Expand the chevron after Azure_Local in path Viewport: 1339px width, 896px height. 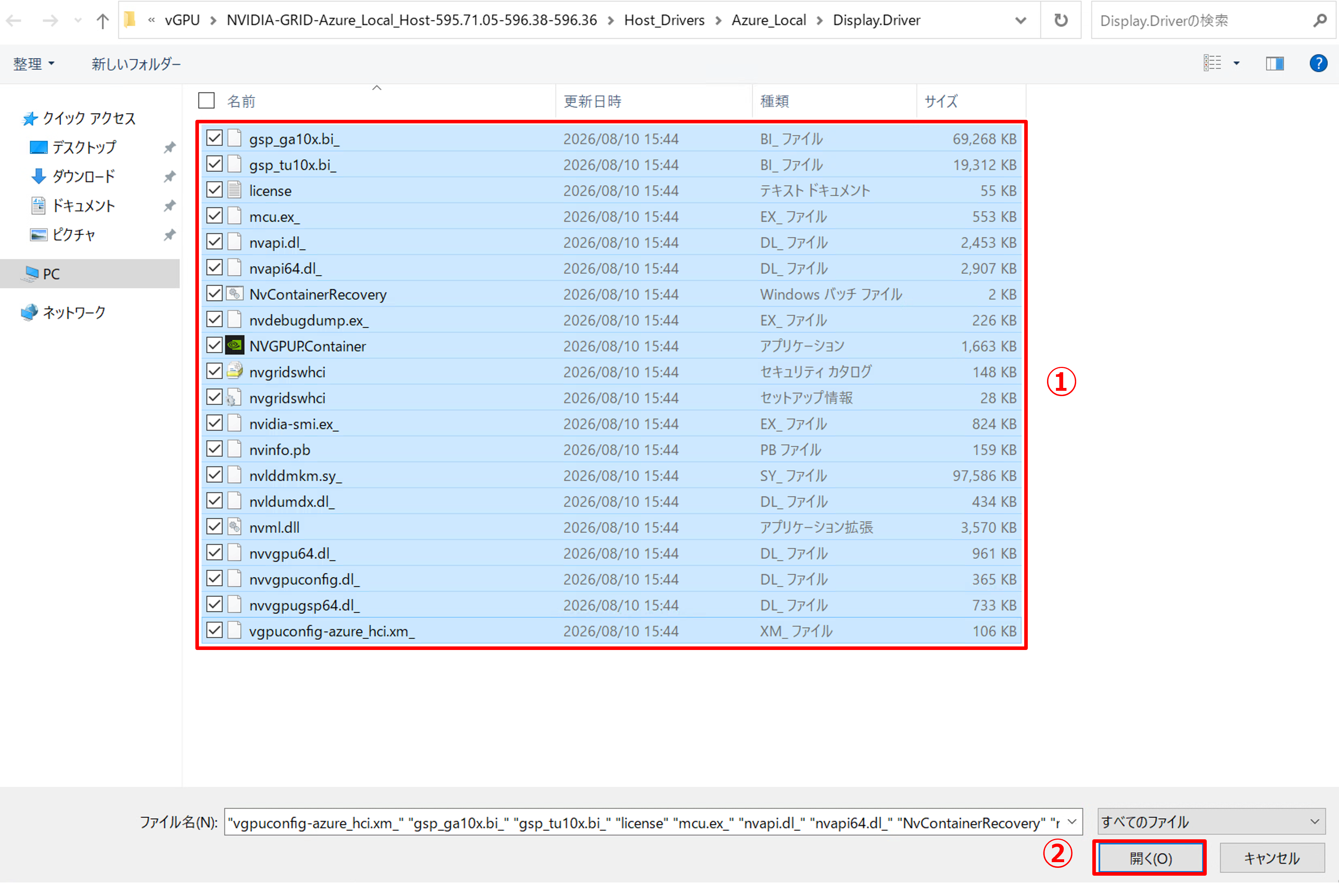(x=820, y=21)
